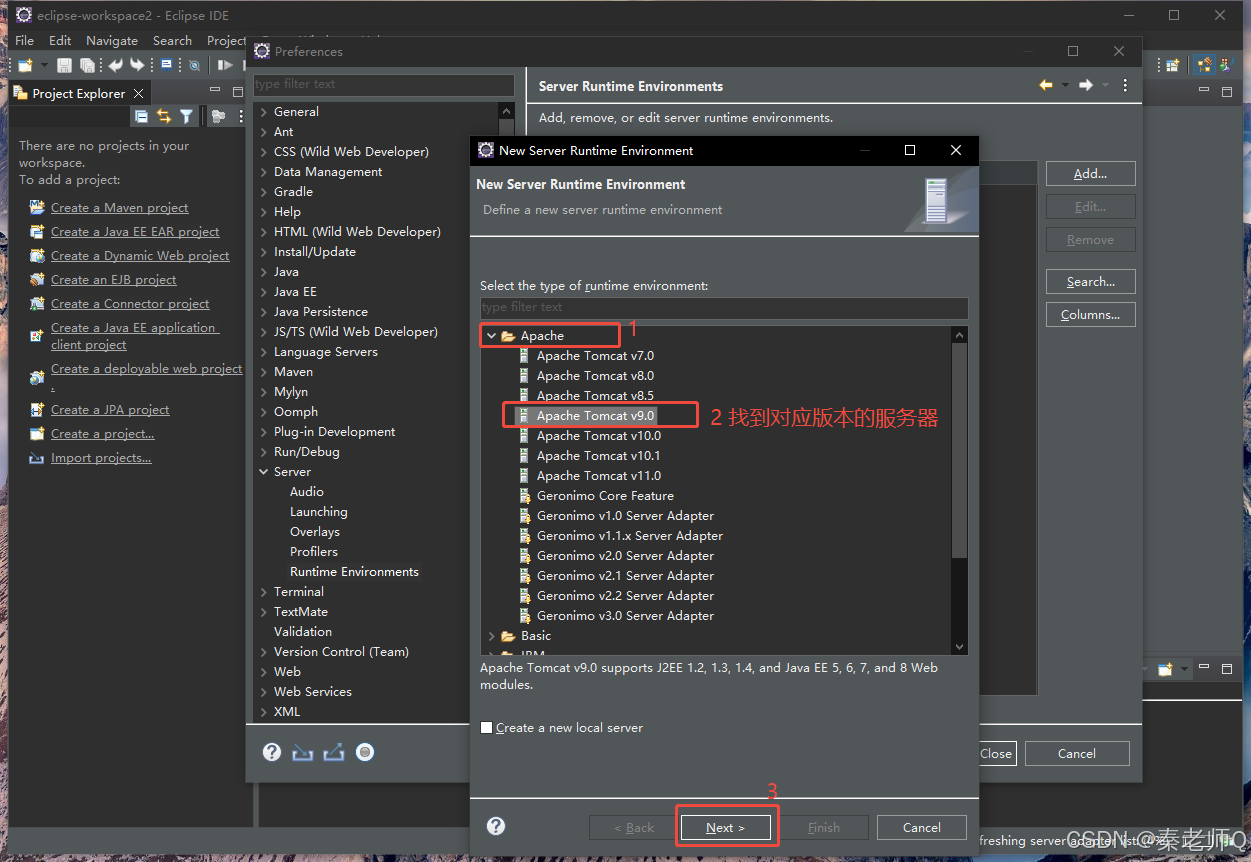The height and width of the screenshot is (862, 1251).
Task: Open the back history dropdown in Preferences
Action: coord(1066,85)
